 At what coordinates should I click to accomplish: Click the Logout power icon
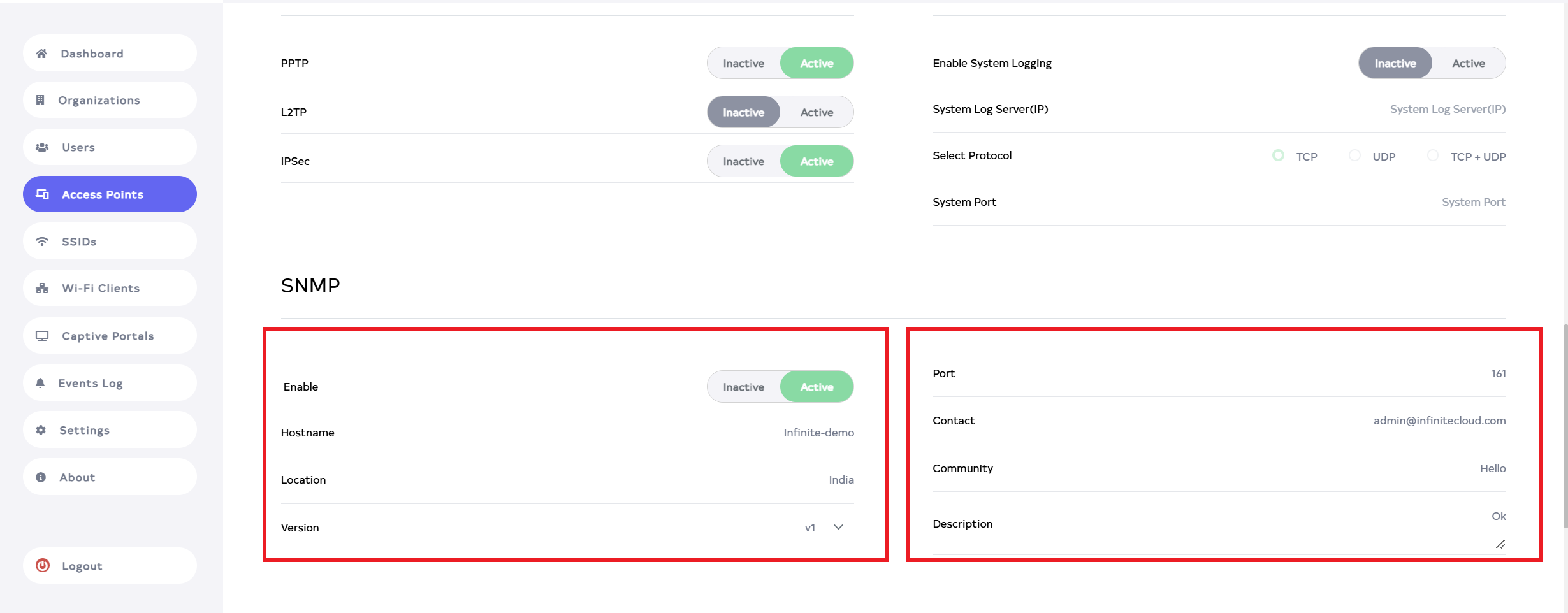[x=43, y=566]
